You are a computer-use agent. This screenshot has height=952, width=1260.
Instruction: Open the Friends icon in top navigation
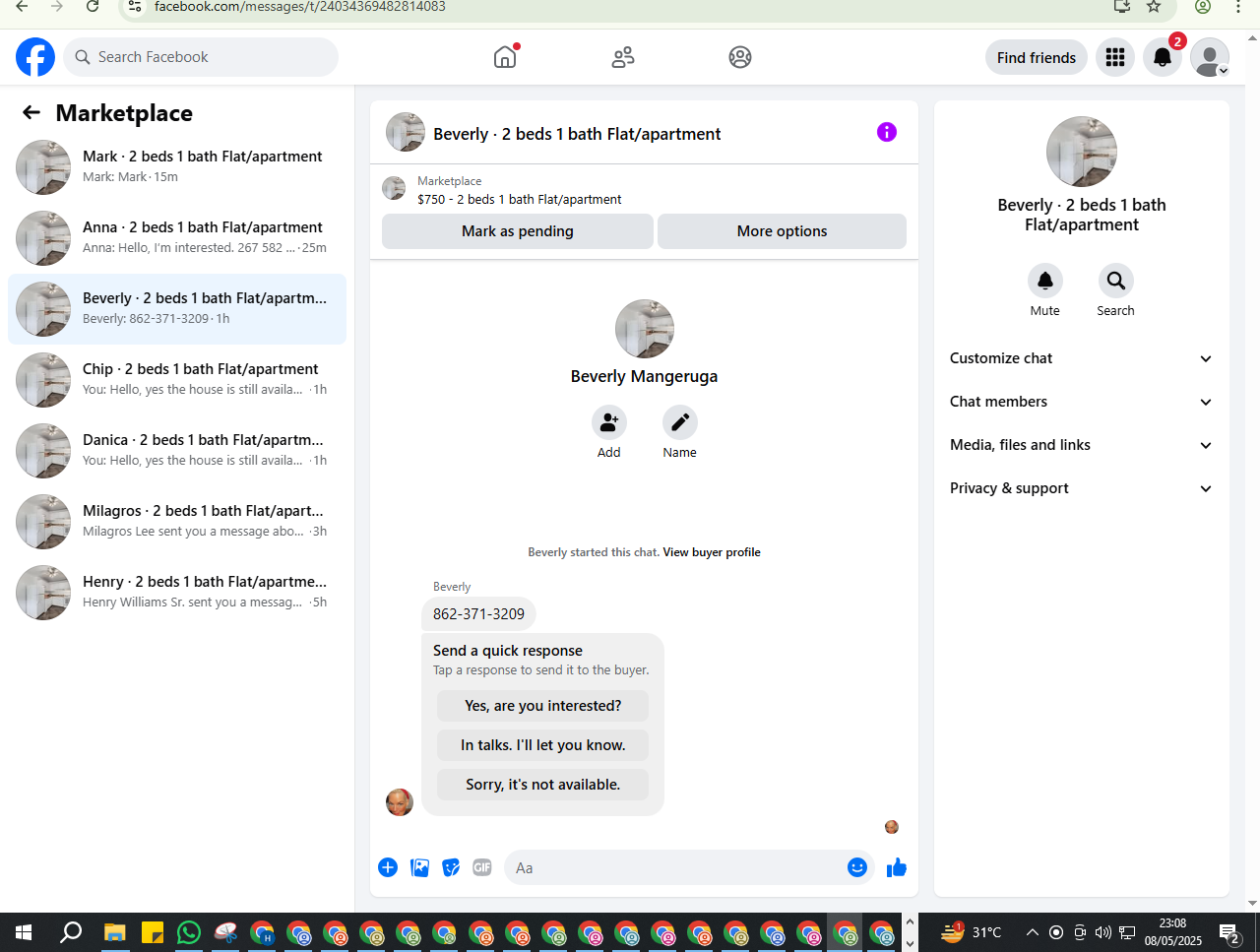tap(623, 57)
